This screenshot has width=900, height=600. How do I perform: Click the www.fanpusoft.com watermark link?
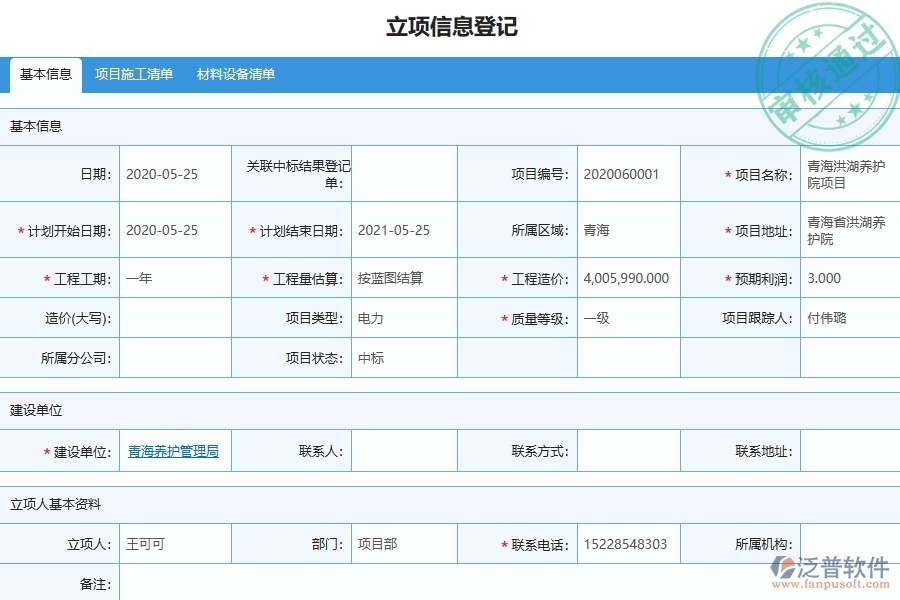[833, 582]
